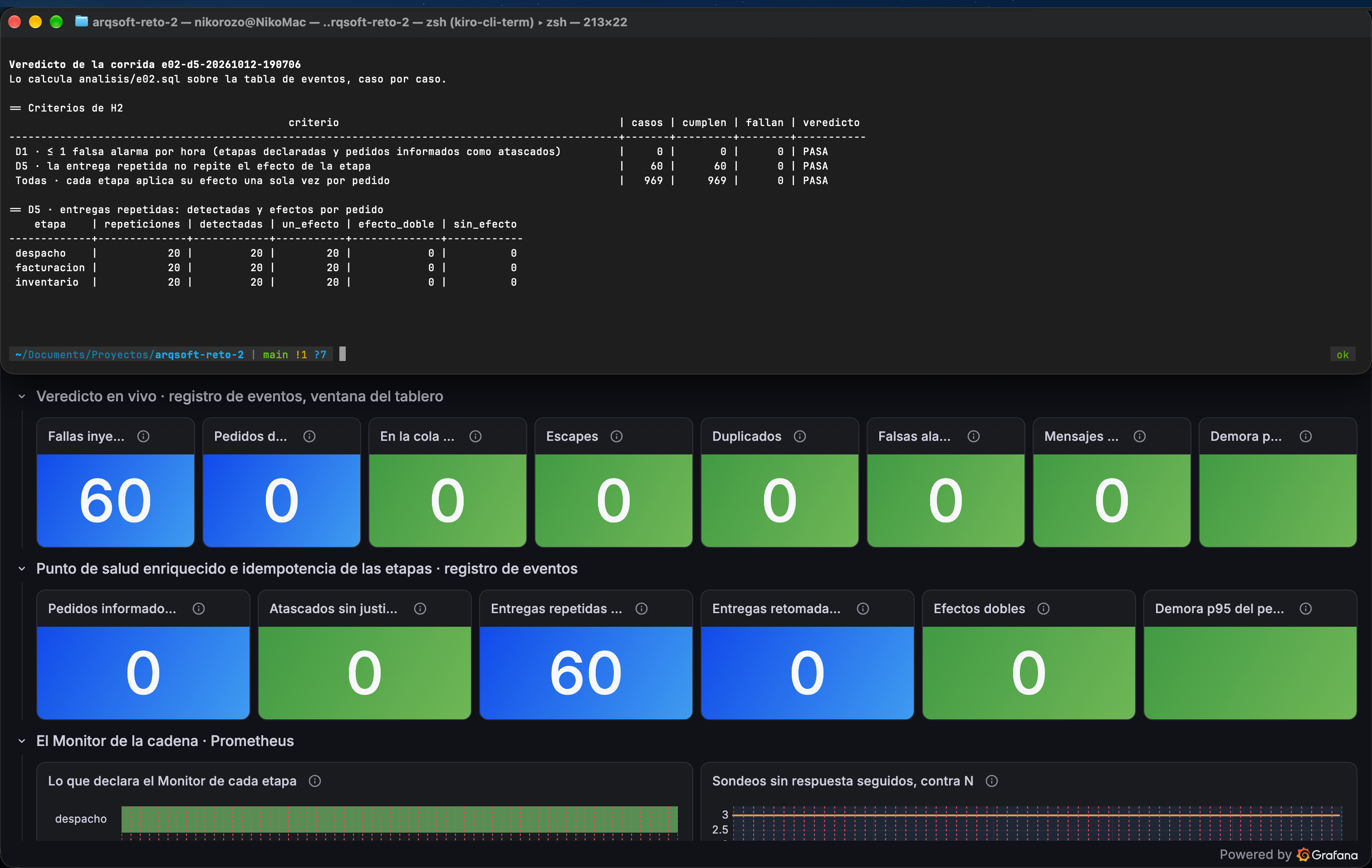Click info icon beside Entregas repetidas

(x=642, y=609)
